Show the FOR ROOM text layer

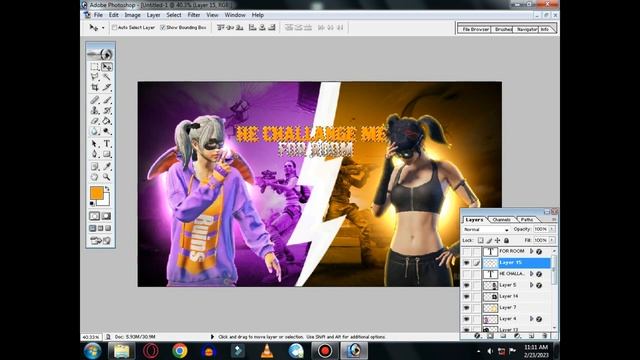click(467, 251)
